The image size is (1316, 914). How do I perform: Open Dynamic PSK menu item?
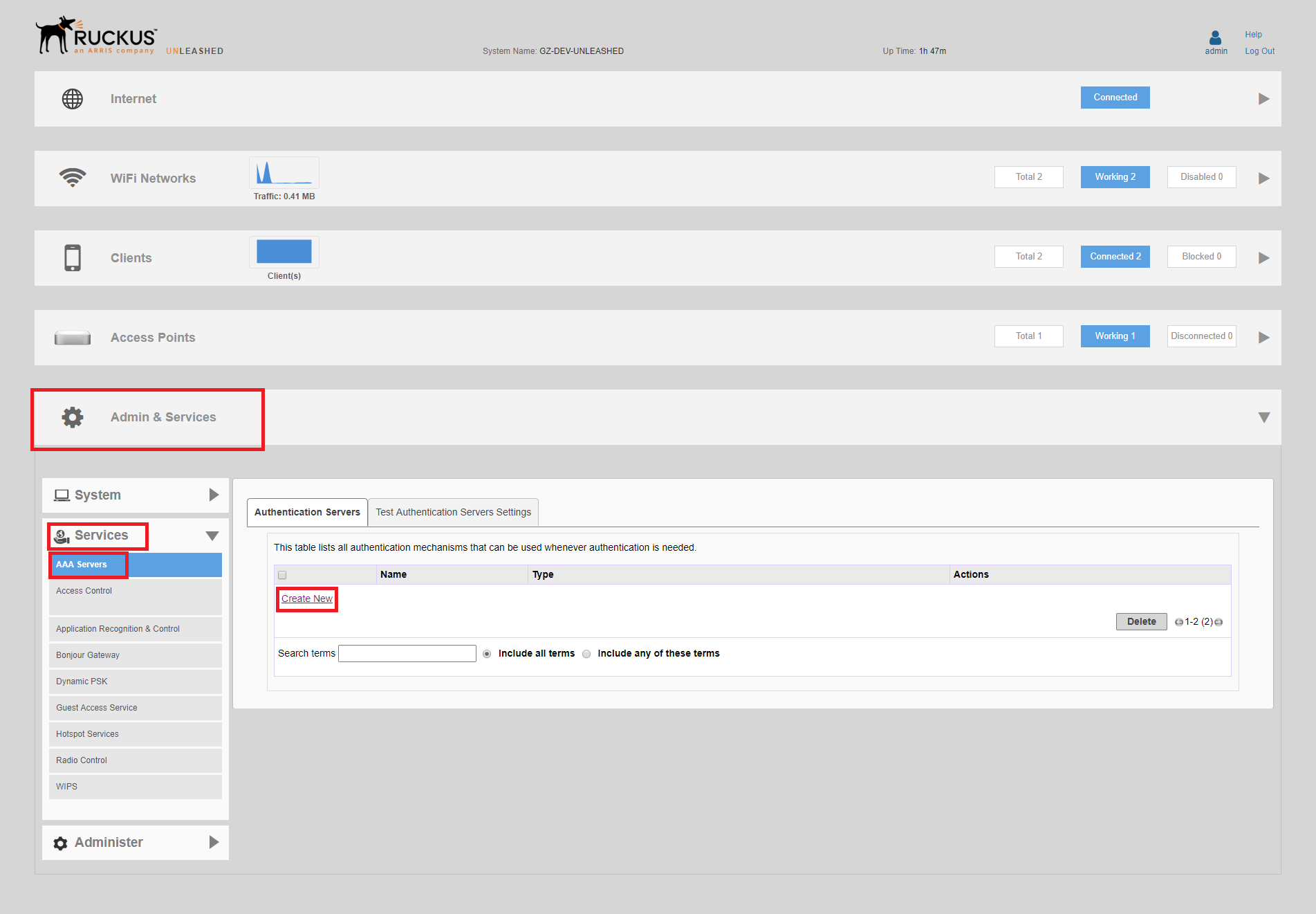tap(136, 682)
